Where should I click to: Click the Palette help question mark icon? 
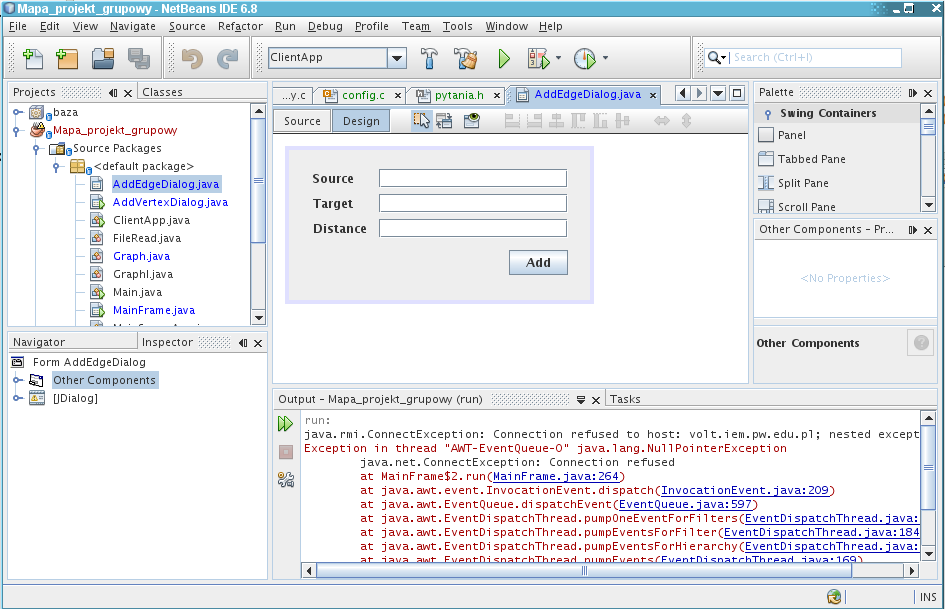(921, 342)
